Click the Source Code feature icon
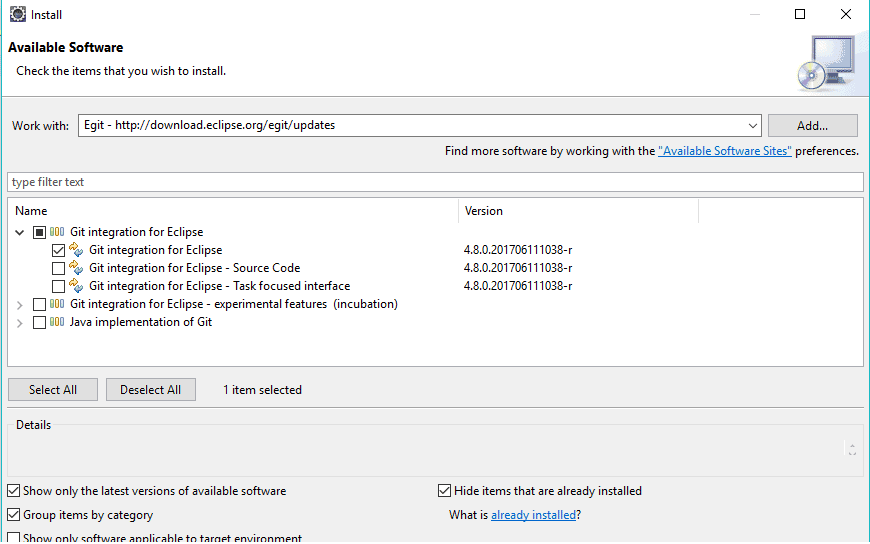870x544 pixels. tap(76, 268)
